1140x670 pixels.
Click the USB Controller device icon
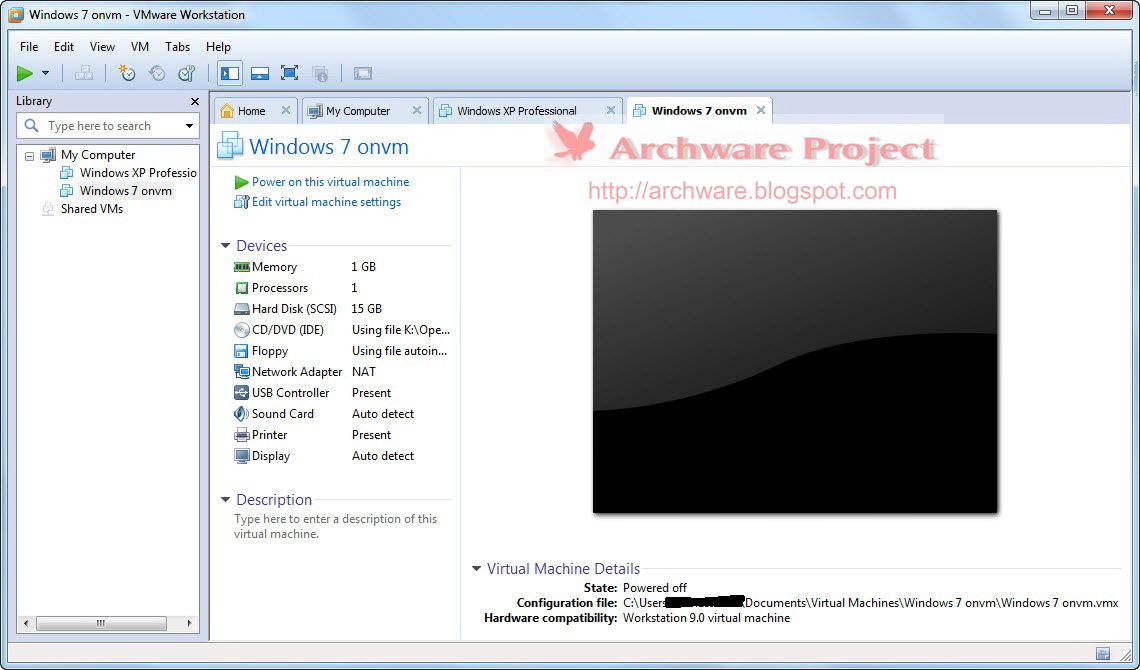[241, 393]
